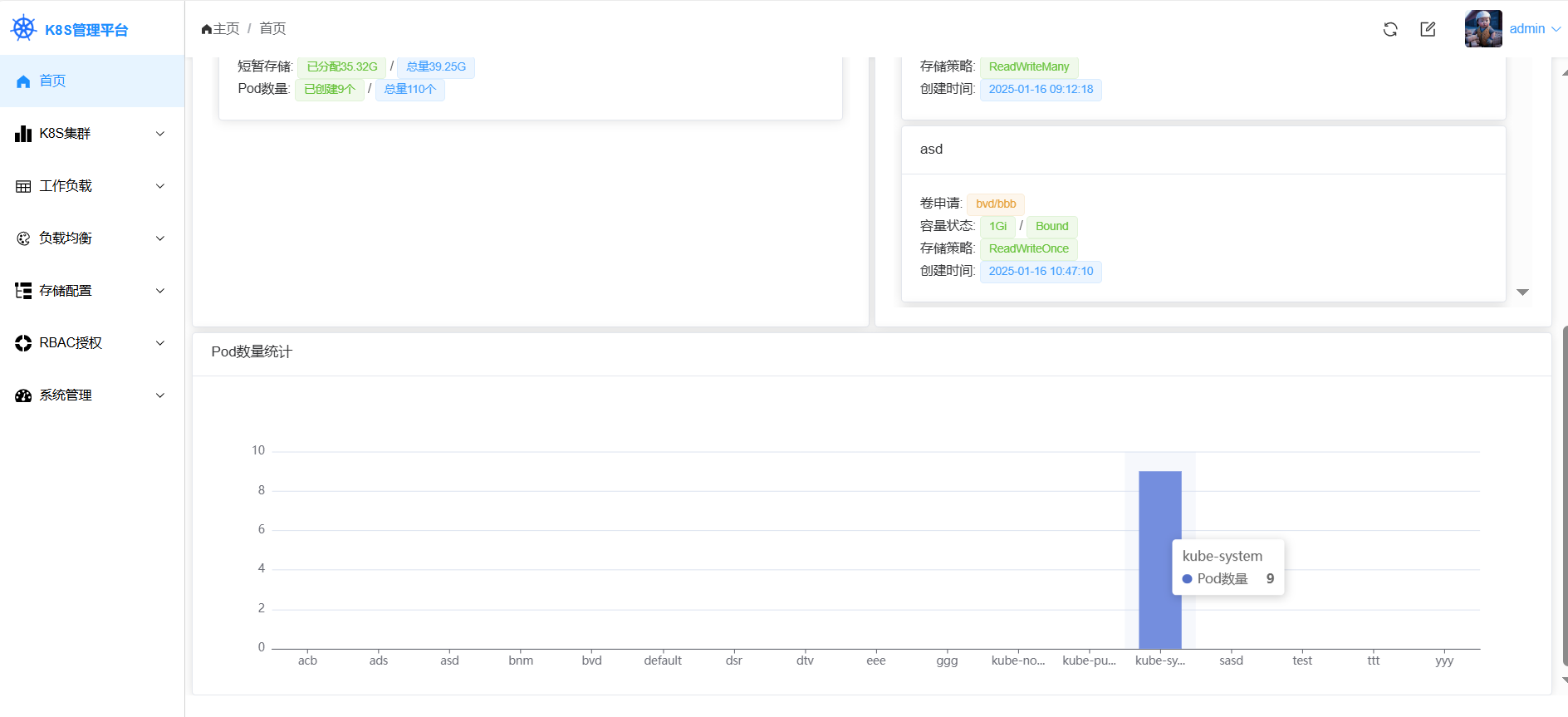Select 首页 in the sidebar menu
Screen dimensions: 1568x717
click(52, 81)
